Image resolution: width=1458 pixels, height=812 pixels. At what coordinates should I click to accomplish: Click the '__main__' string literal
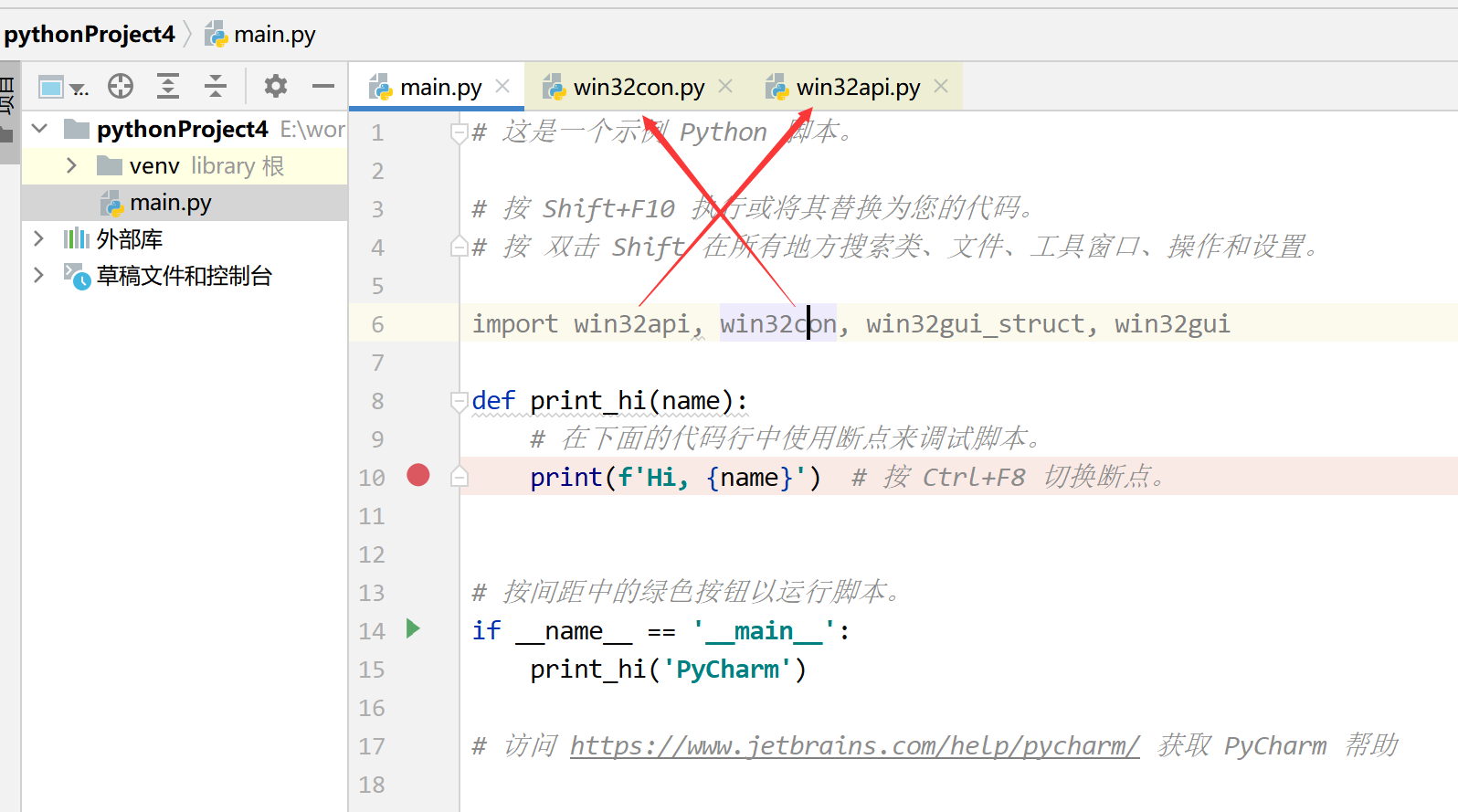pyautogui.click(x=764, y=631)
